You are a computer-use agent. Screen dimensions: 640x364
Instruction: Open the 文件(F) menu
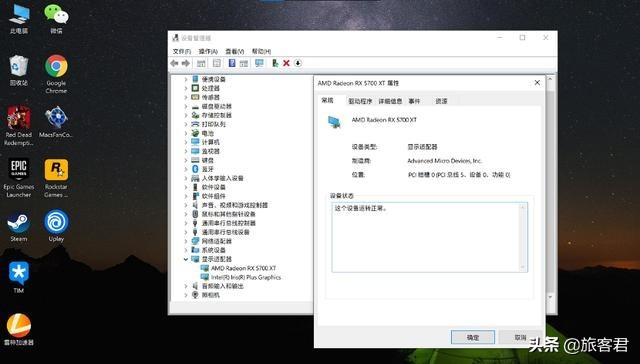(182, 51)
